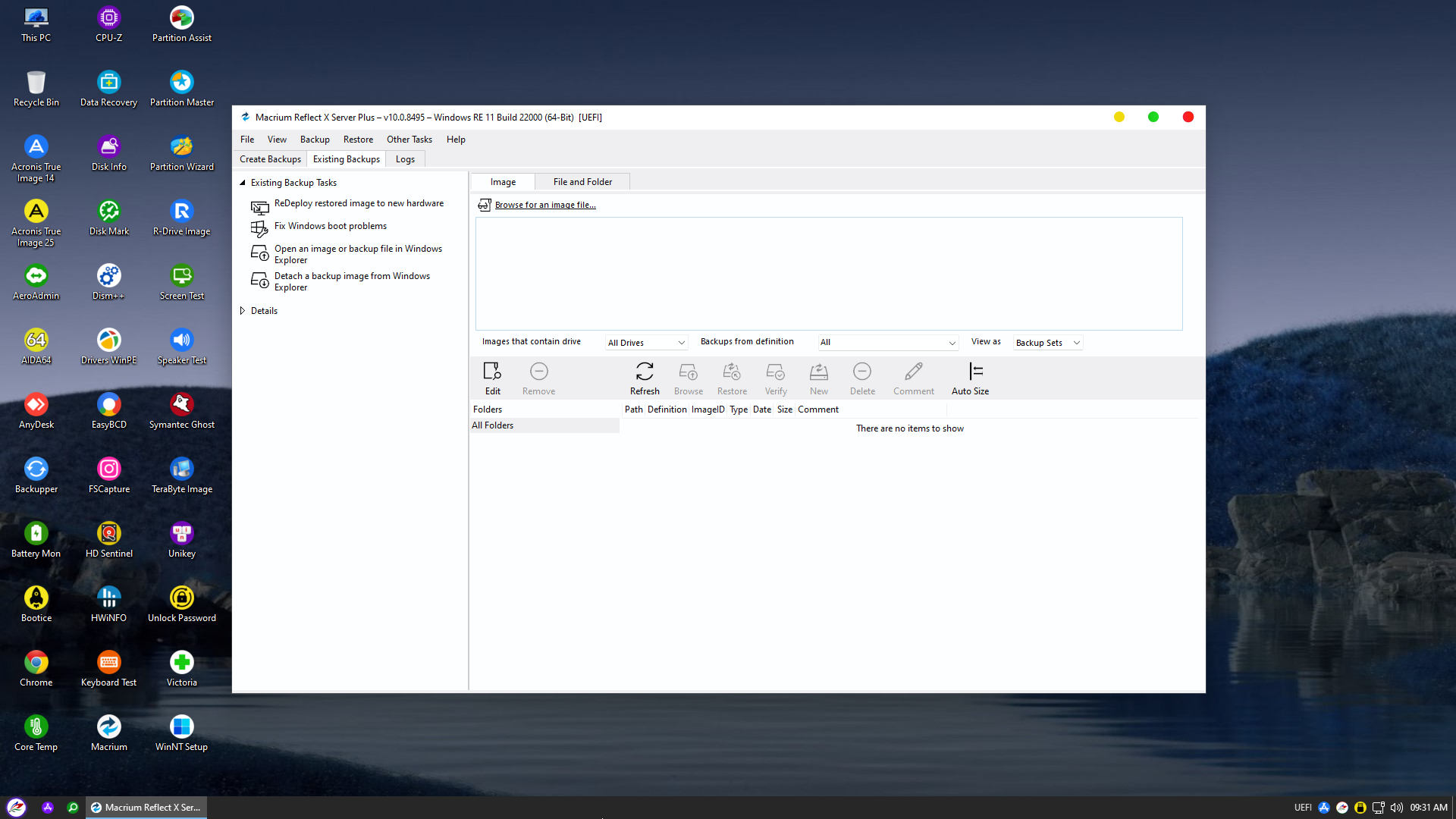This screenshot has width=1456, height=819.
Task: Open the All Drives dropdown
Action: (x=646, y=343)
